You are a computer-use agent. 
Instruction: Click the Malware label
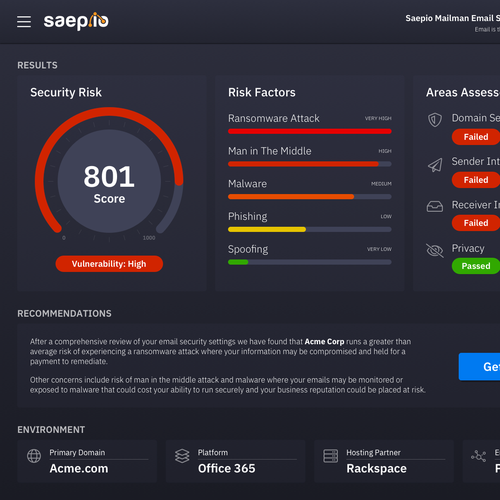pos(247,184)
